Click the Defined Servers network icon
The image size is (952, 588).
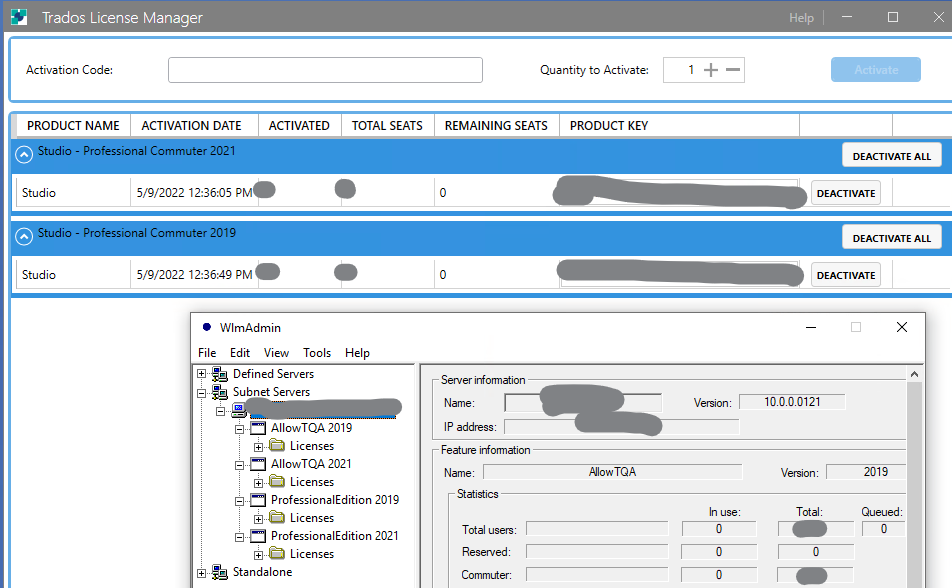click(219, 374)
